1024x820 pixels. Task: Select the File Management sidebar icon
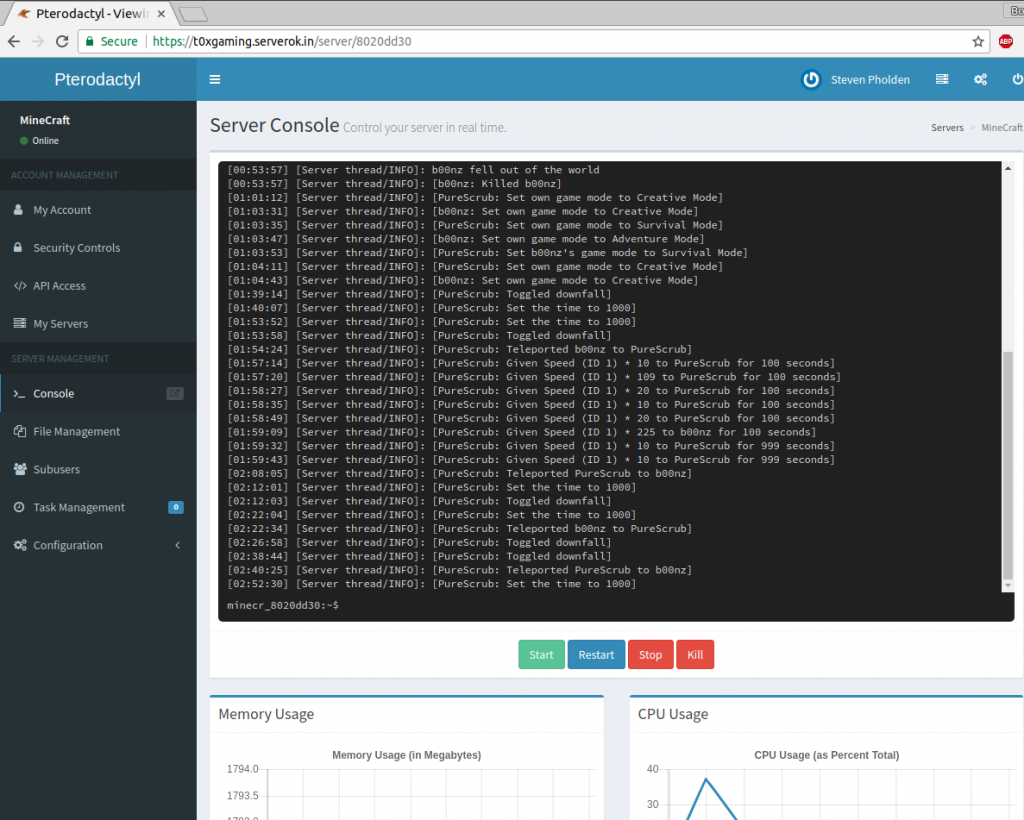tap(18, 431)
